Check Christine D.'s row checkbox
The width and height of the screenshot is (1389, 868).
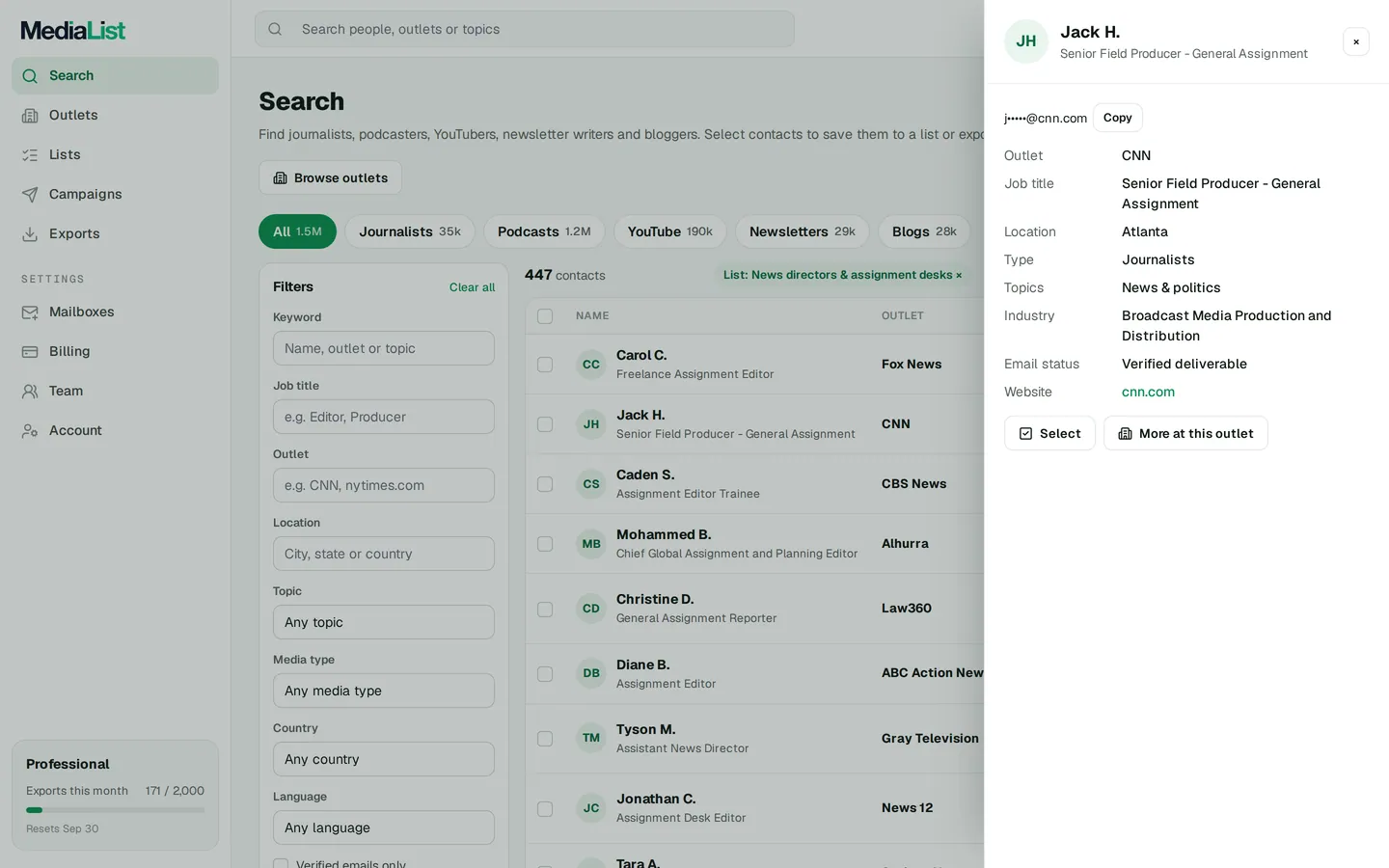pos(545,610)
